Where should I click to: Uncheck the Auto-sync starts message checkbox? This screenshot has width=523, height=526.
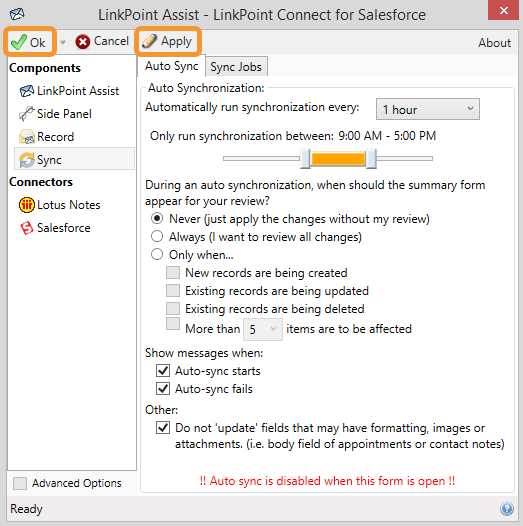point(163,371)
